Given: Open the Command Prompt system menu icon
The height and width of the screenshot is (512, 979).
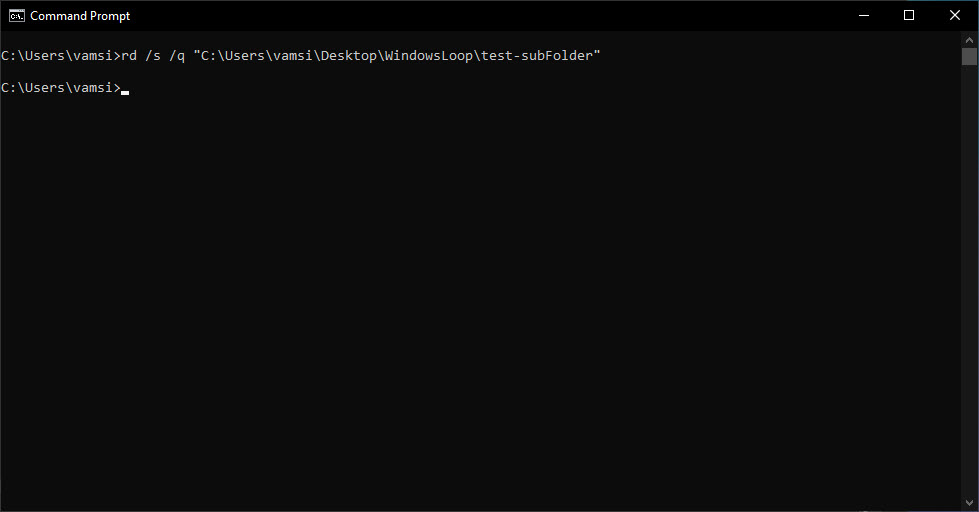Looking at the screenshot, I should (17, 16).
